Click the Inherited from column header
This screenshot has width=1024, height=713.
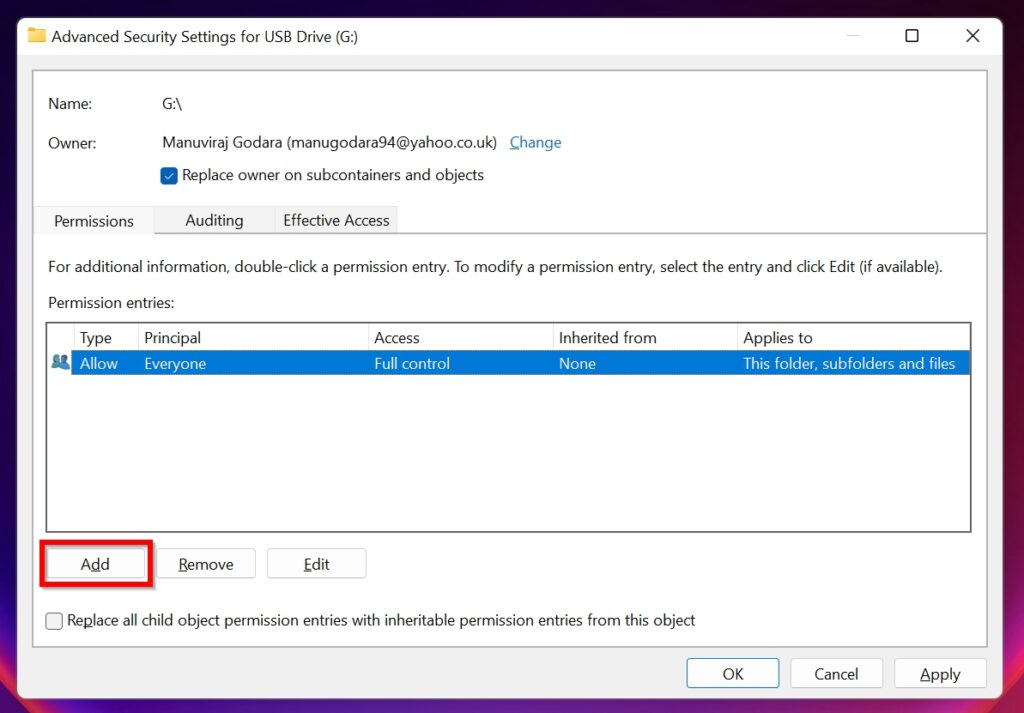coord(608,337)
